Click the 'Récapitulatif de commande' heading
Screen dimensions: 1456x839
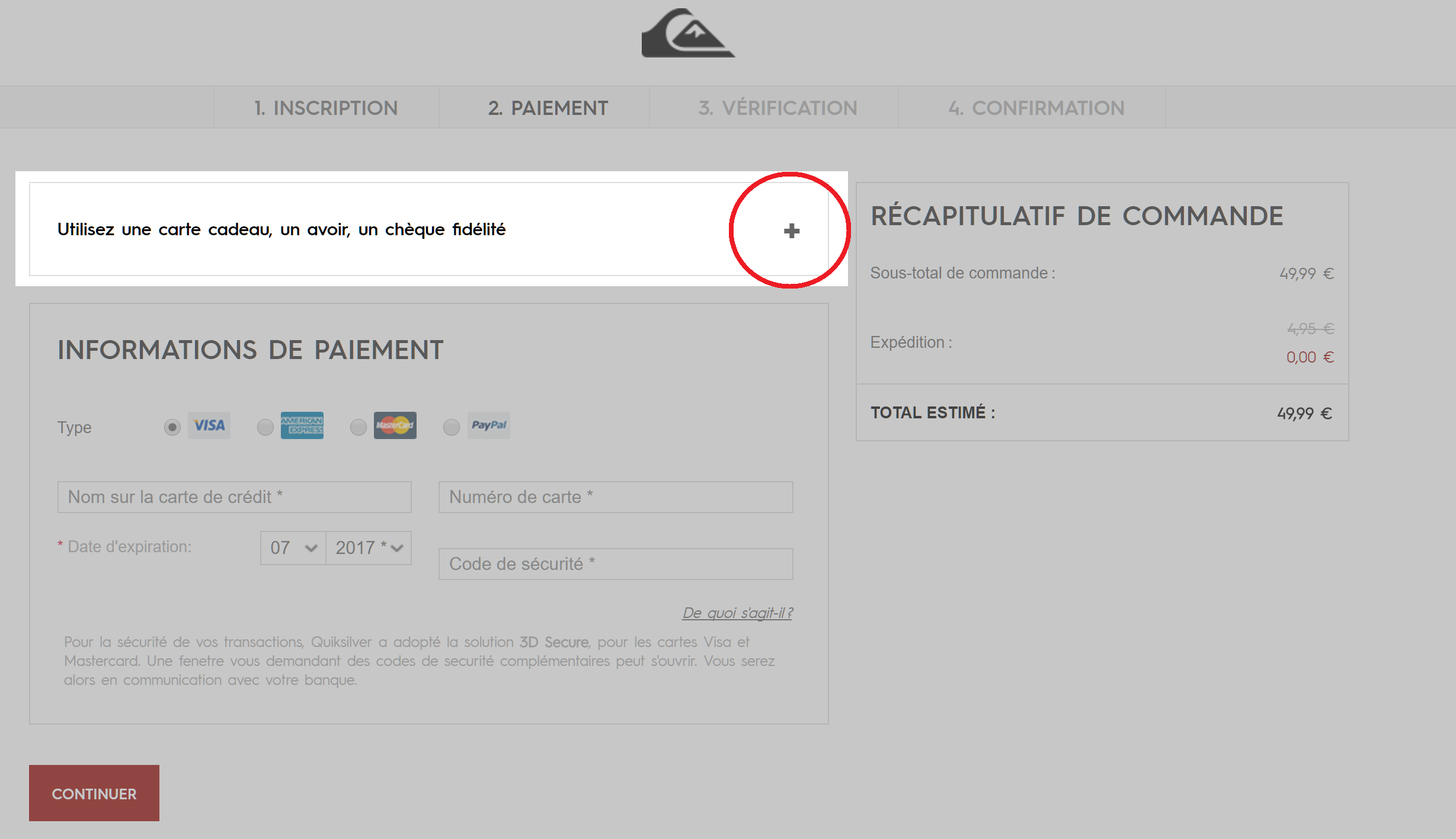pos(1077,216)
